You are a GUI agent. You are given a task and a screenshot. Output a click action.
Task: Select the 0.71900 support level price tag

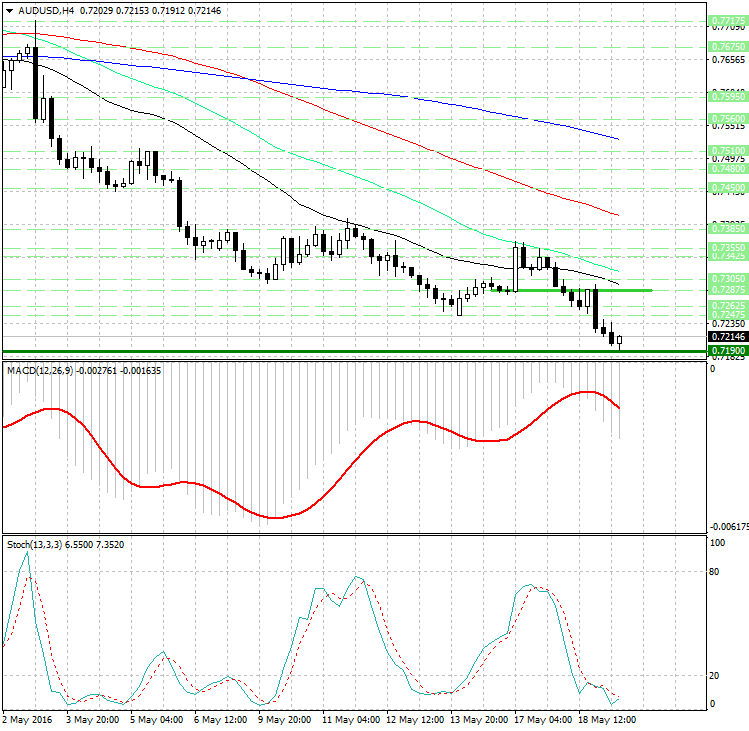click(728, 351)
